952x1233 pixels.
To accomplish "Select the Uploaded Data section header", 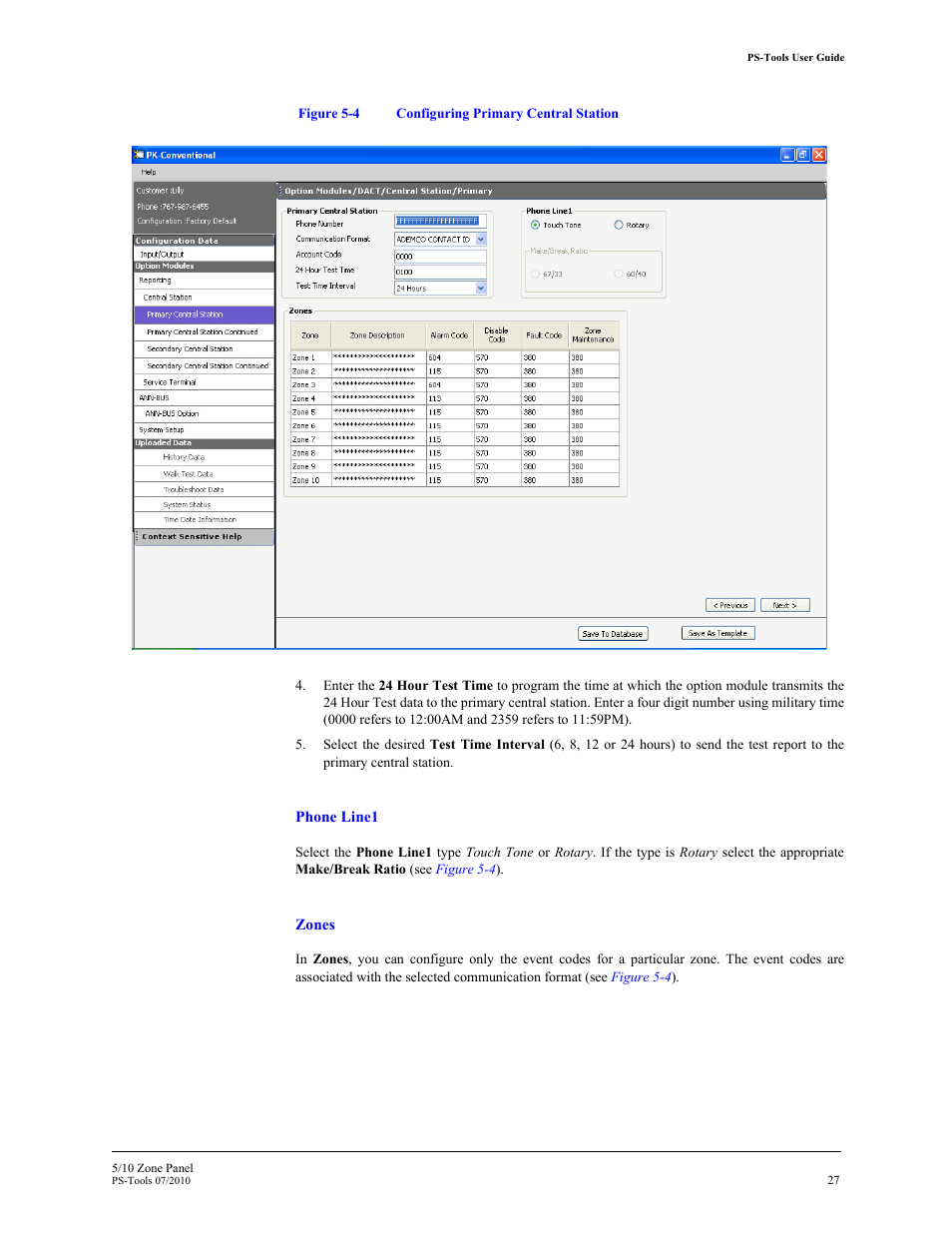I will 204,443.
